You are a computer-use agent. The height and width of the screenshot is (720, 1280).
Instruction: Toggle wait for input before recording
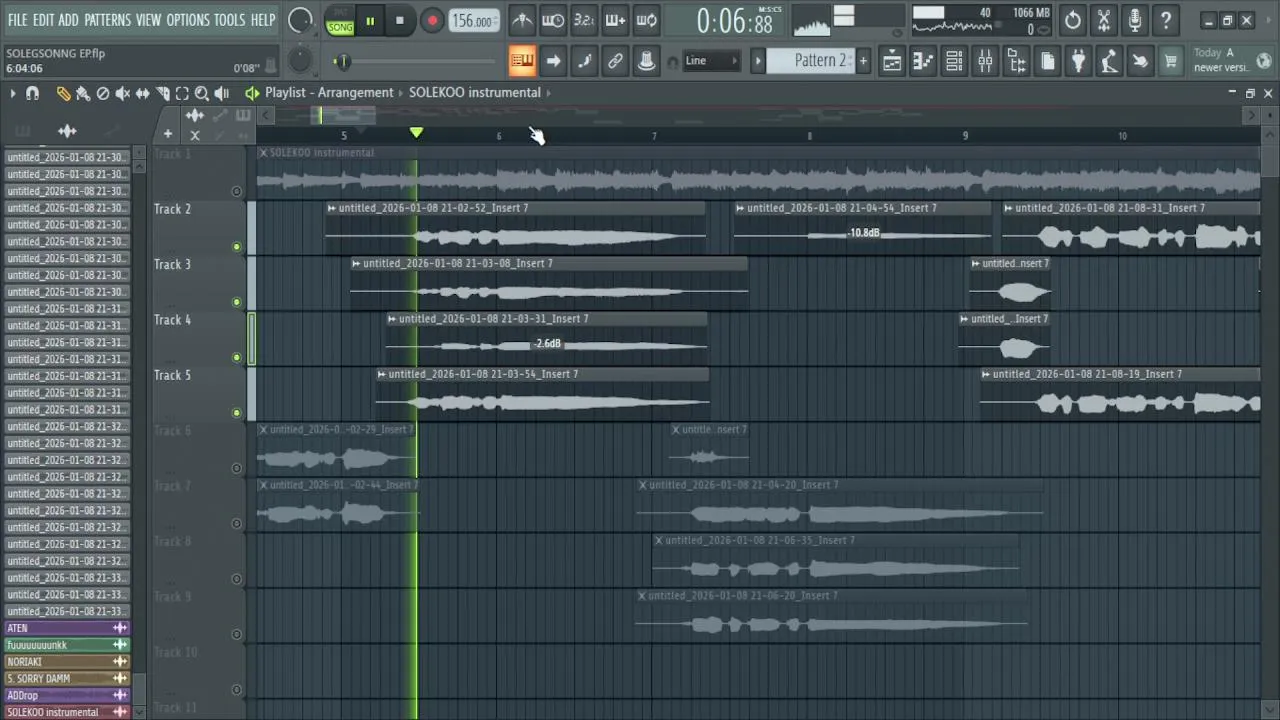[553, 20]
